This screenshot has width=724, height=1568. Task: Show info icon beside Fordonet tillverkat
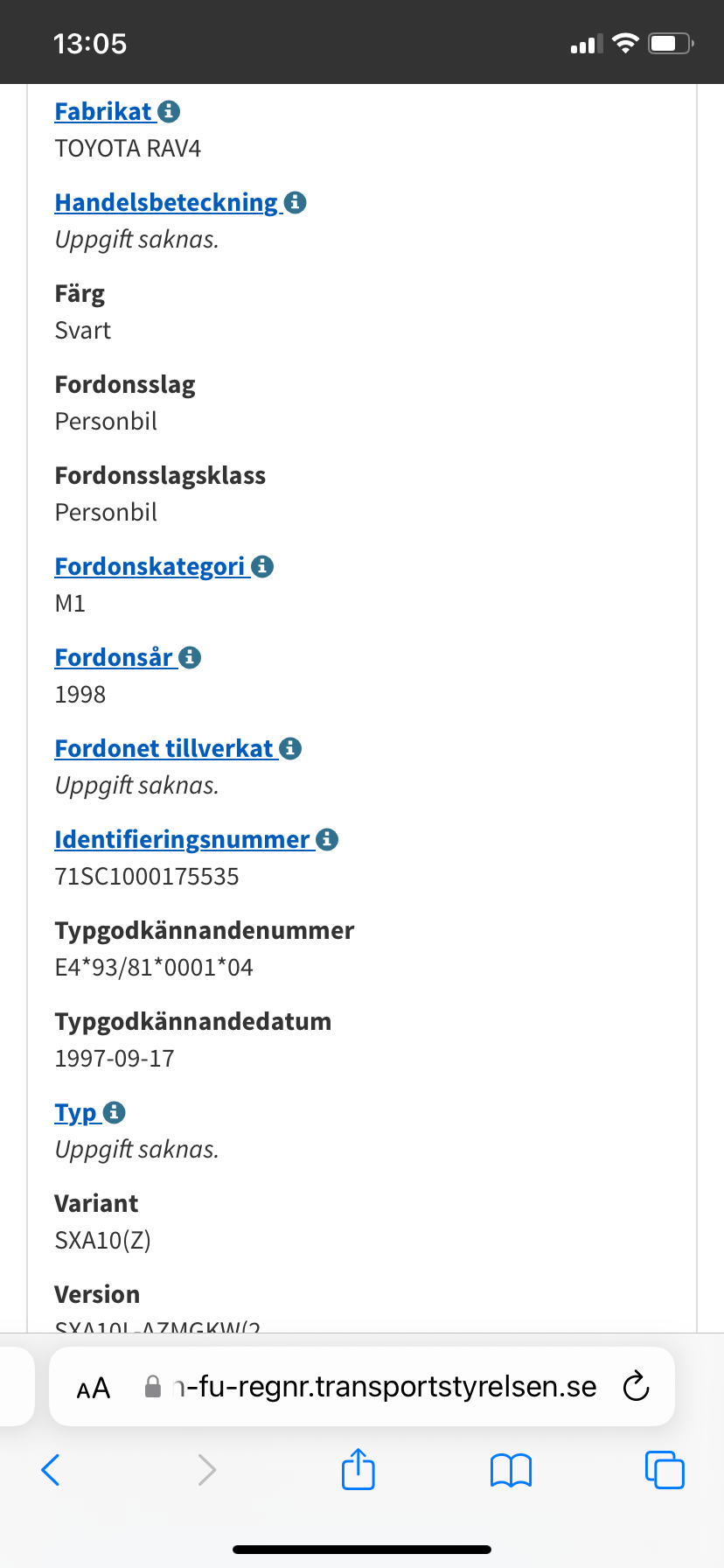(x=290, y=749)
